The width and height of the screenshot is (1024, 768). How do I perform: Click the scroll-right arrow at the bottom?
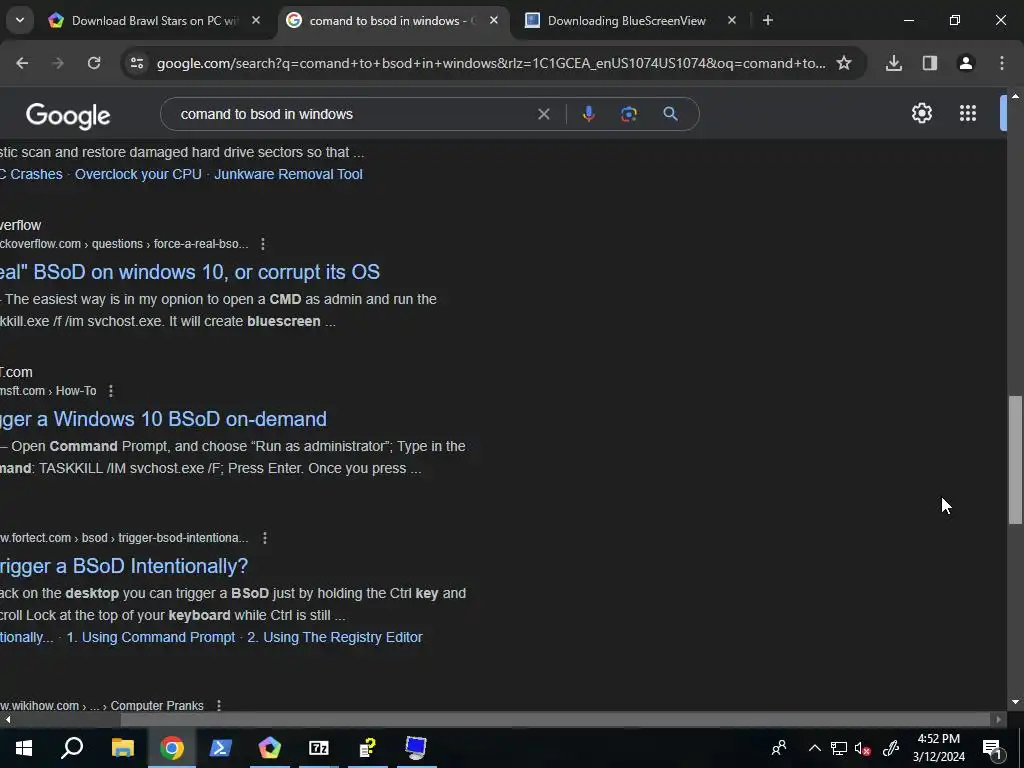[x=999, y=719]
